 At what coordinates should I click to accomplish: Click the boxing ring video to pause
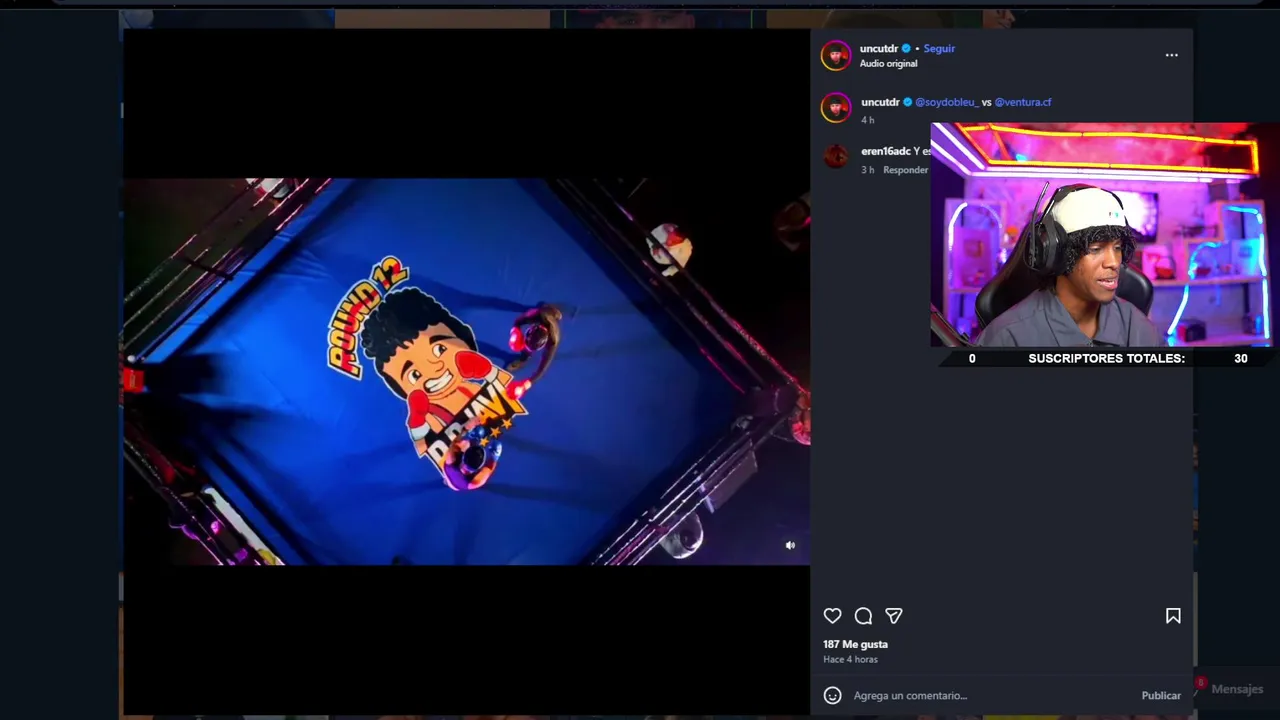click(466, 372)
